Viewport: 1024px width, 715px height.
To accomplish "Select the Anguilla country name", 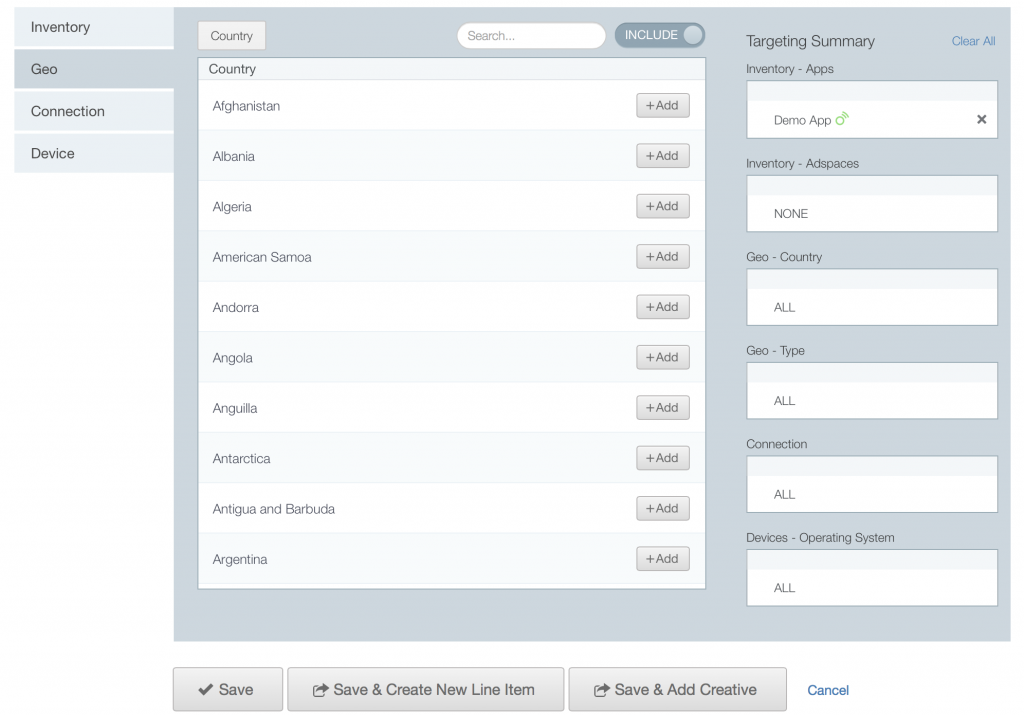I will pos(235,408).
